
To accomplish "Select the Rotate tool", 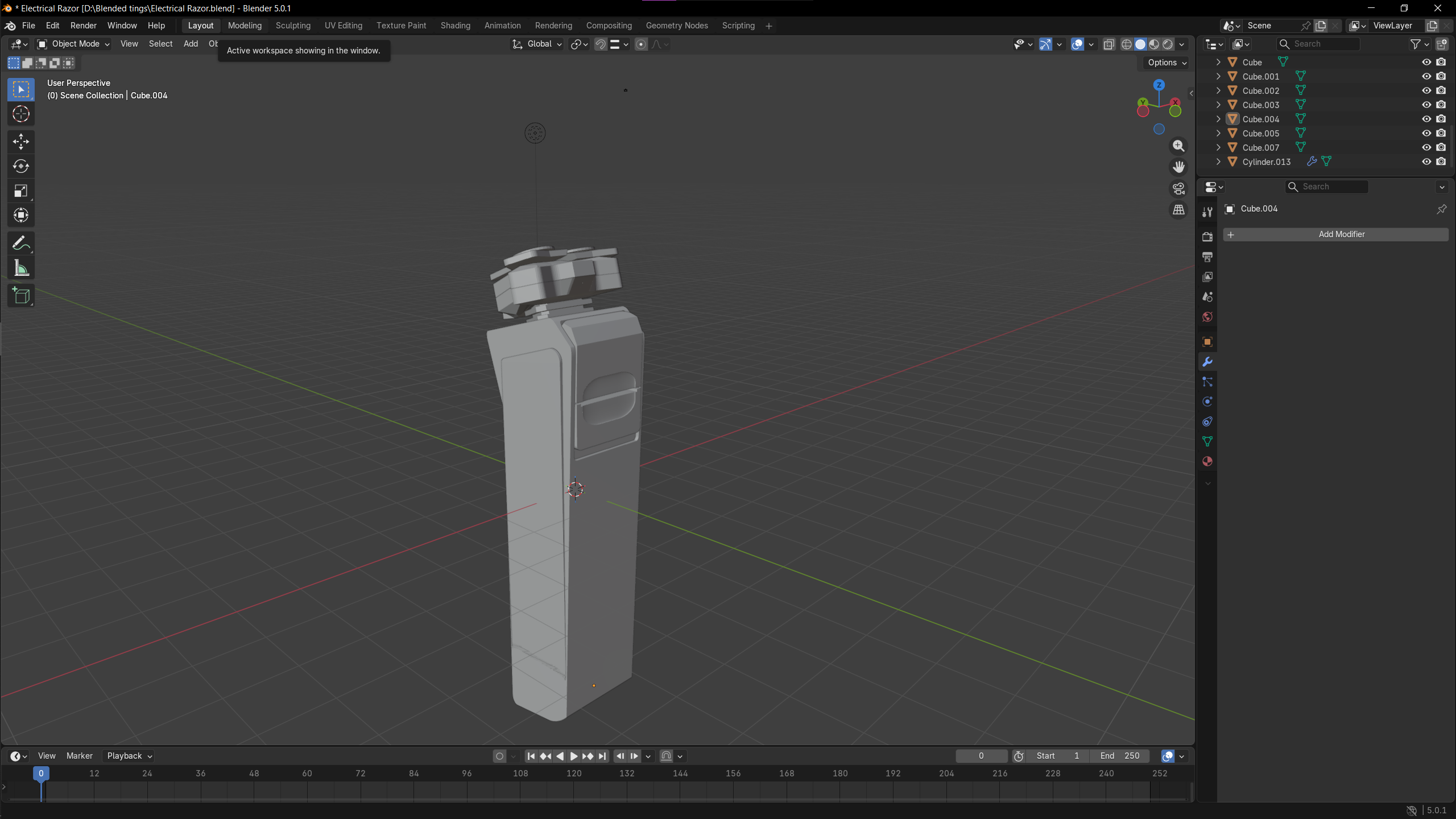I will 21,166.
